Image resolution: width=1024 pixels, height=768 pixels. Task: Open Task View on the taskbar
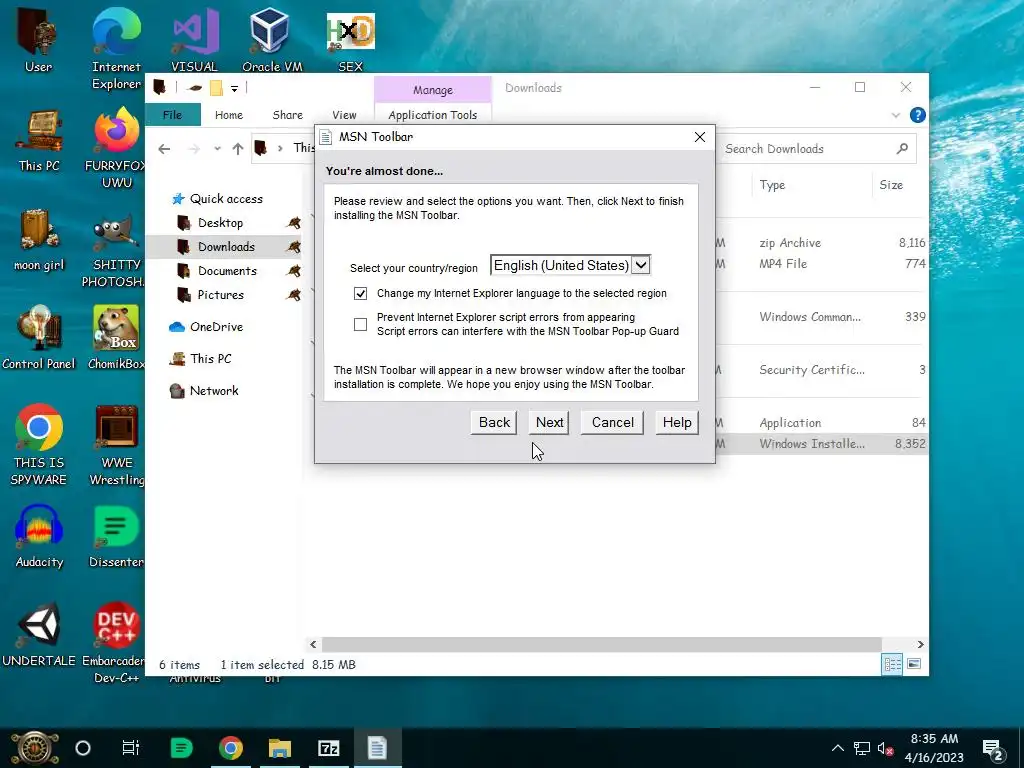pos(131,748)
